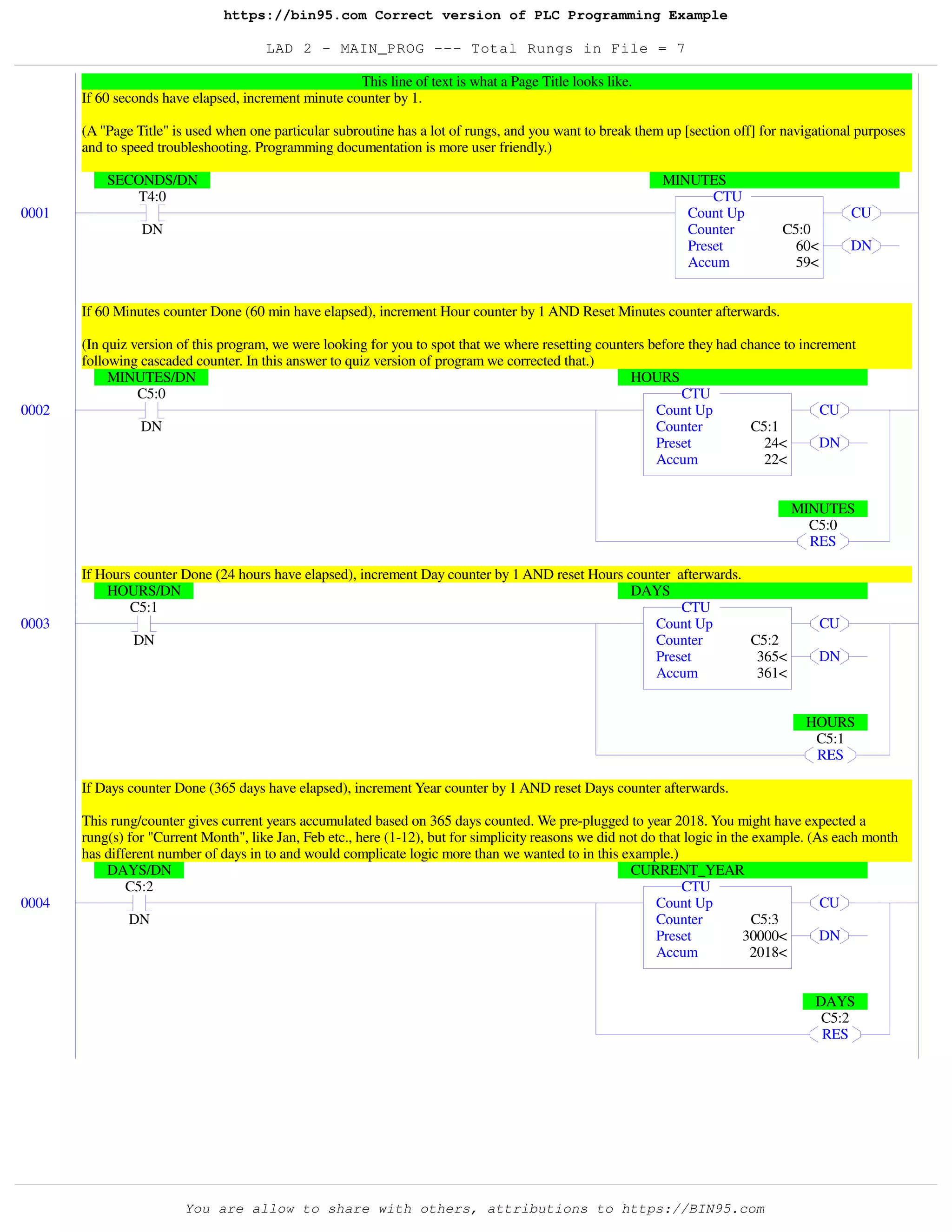Click the HOURS label above the C5:1 RES coil
The image size is (952, 1232).
tap(830, 722)
